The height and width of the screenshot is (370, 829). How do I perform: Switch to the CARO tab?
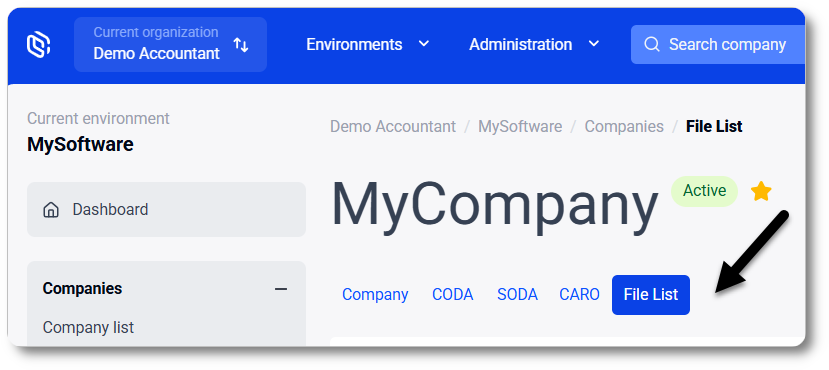pos(579,294)
